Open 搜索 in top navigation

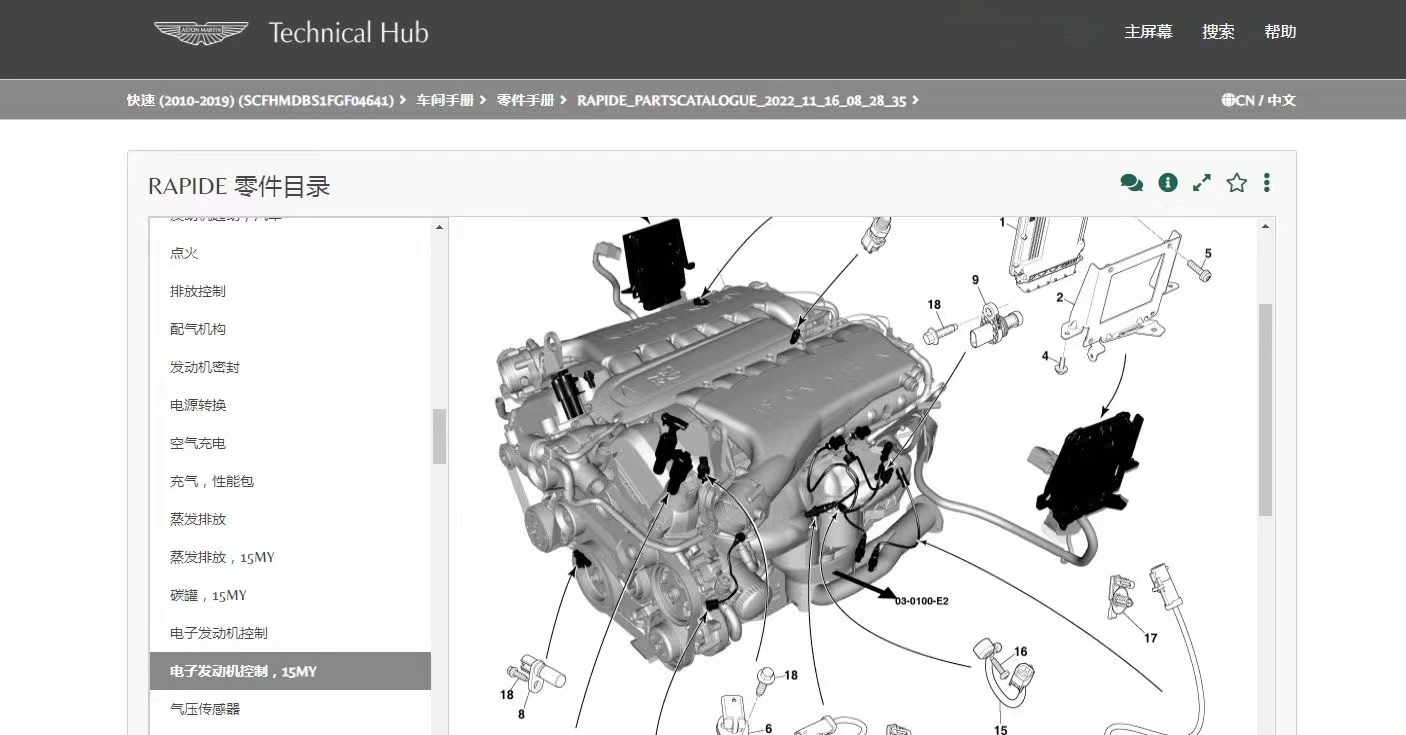1218,32
